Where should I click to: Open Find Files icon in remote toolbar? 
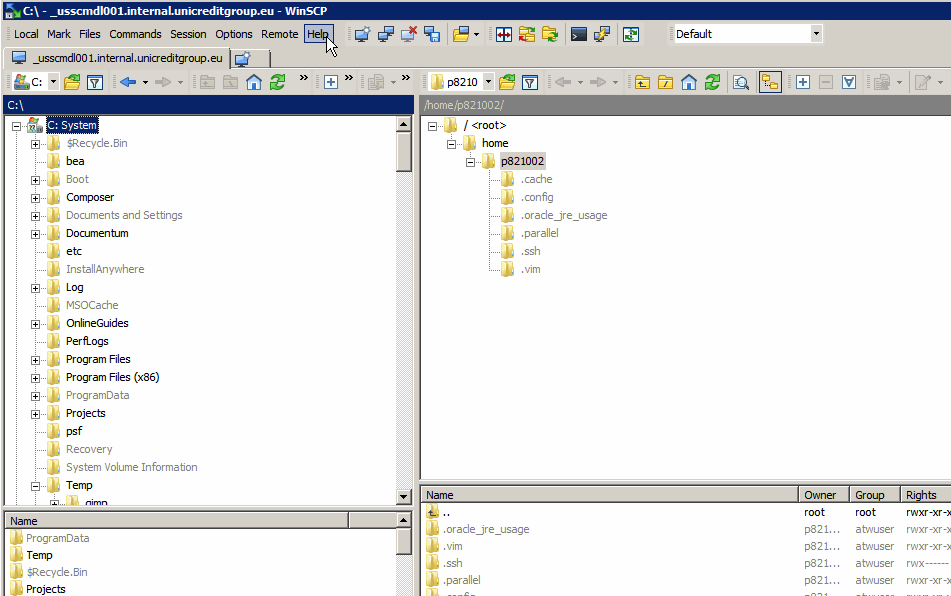741,82
